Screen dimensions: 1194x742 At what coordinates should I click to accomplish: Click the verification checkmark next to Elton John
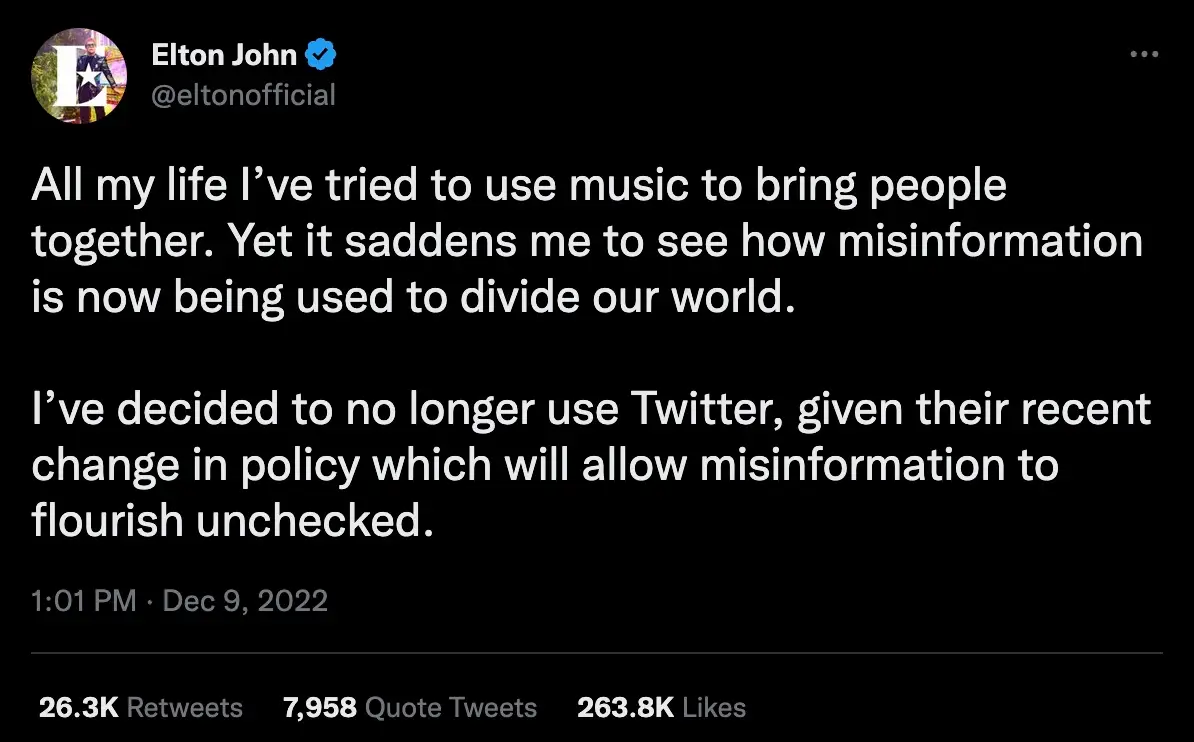click(319, 54)
